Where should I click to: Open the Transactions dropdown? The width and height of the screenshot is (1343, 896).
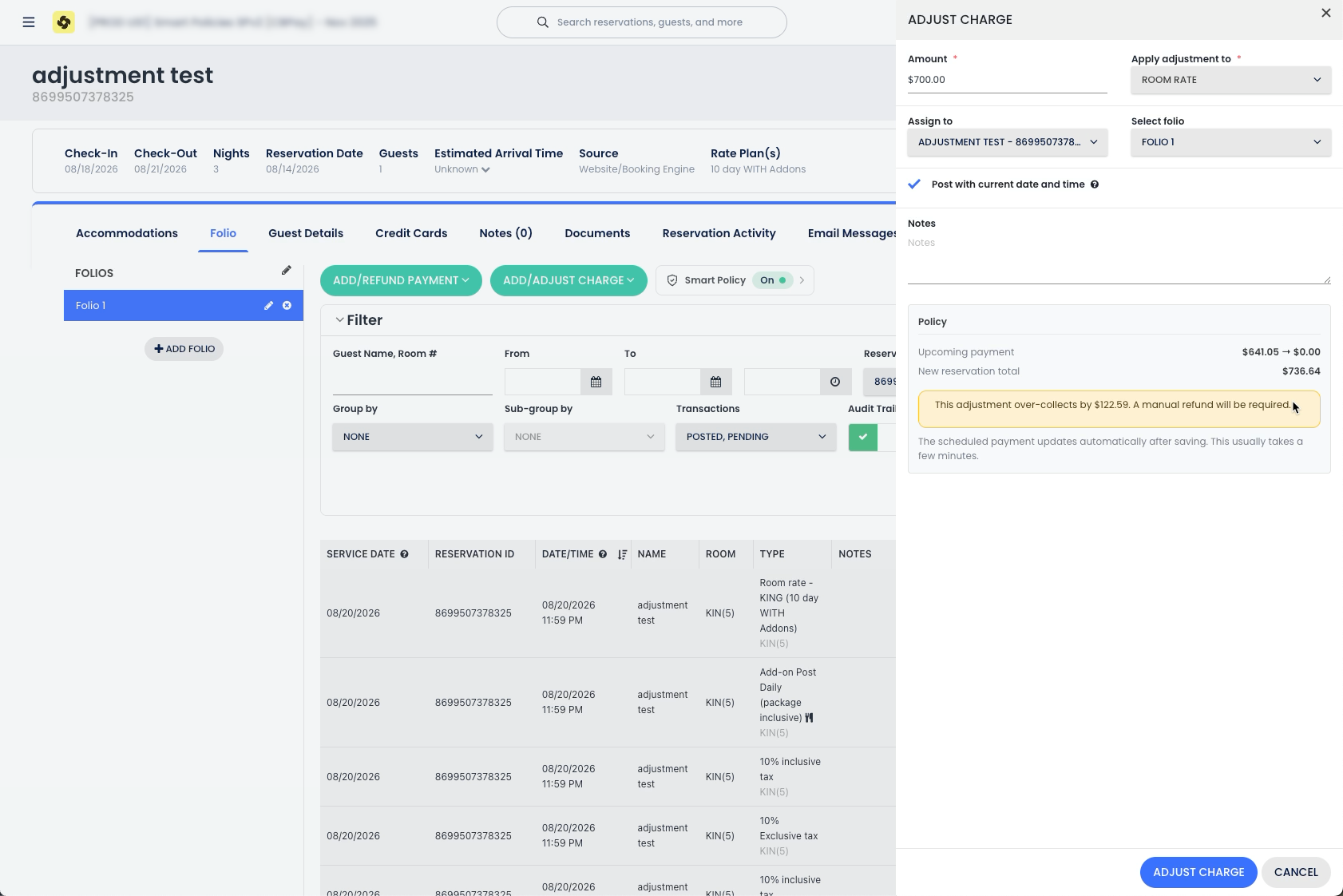coord(756,437)
